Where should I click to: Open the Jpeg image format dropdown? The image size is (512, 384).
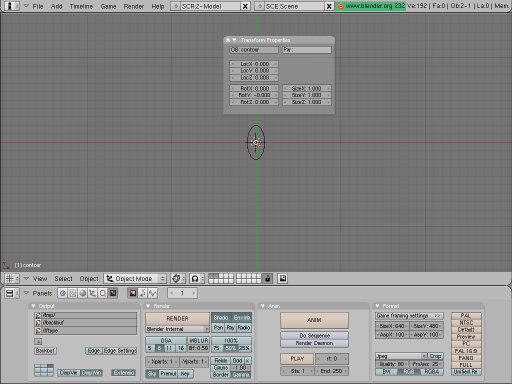[401, 356]
